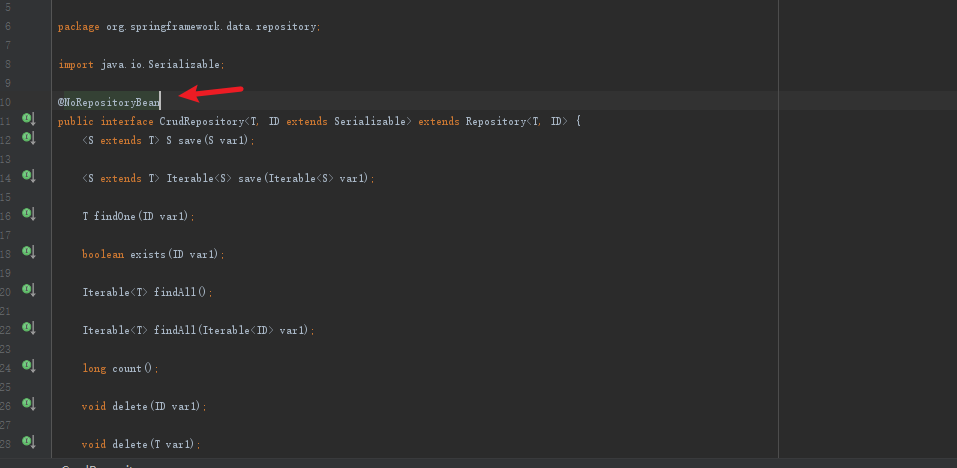957x468 pixels.
Task: Click the gutter icon for save(Iterable<S> var1)
Action: tap(28, 176)
